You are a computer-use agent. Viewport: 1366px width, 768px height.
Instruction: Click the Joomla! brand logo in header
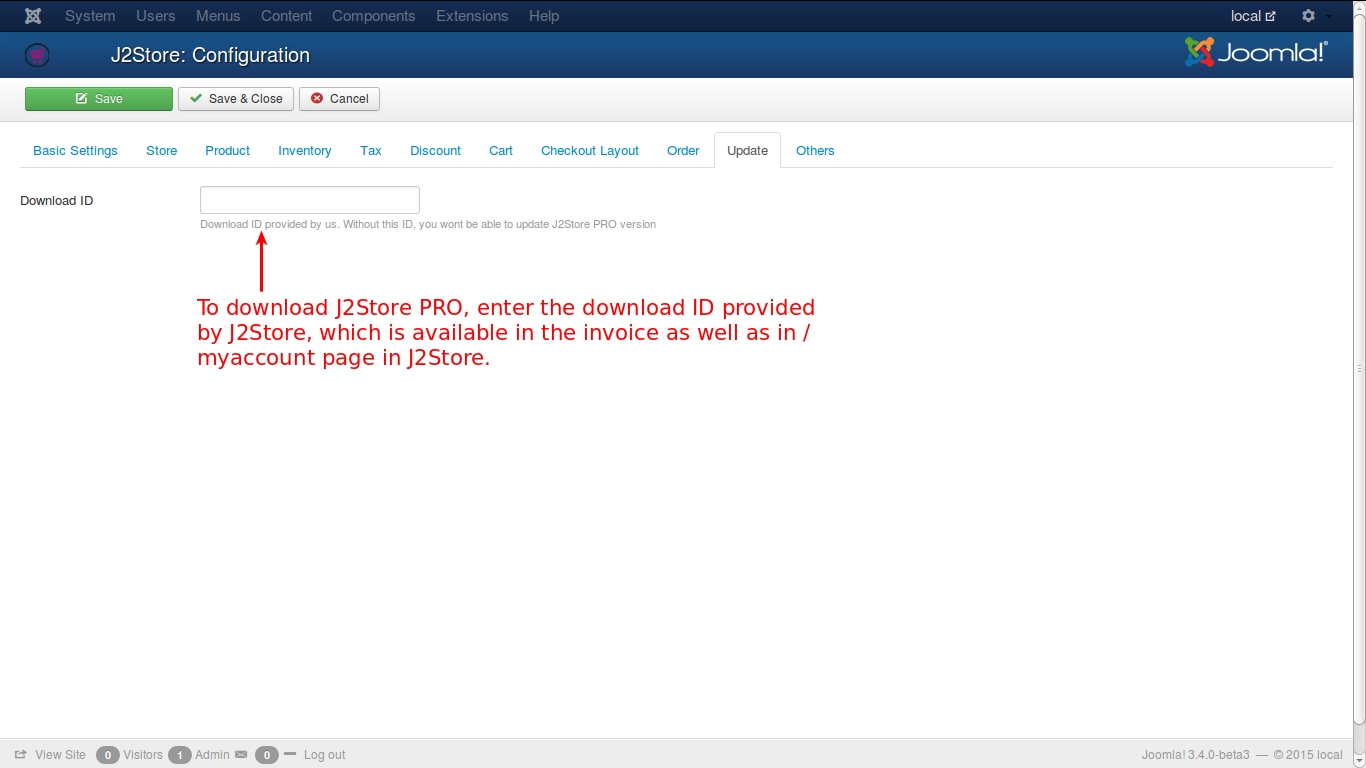pyautogui.click(x=1256, y=53)
